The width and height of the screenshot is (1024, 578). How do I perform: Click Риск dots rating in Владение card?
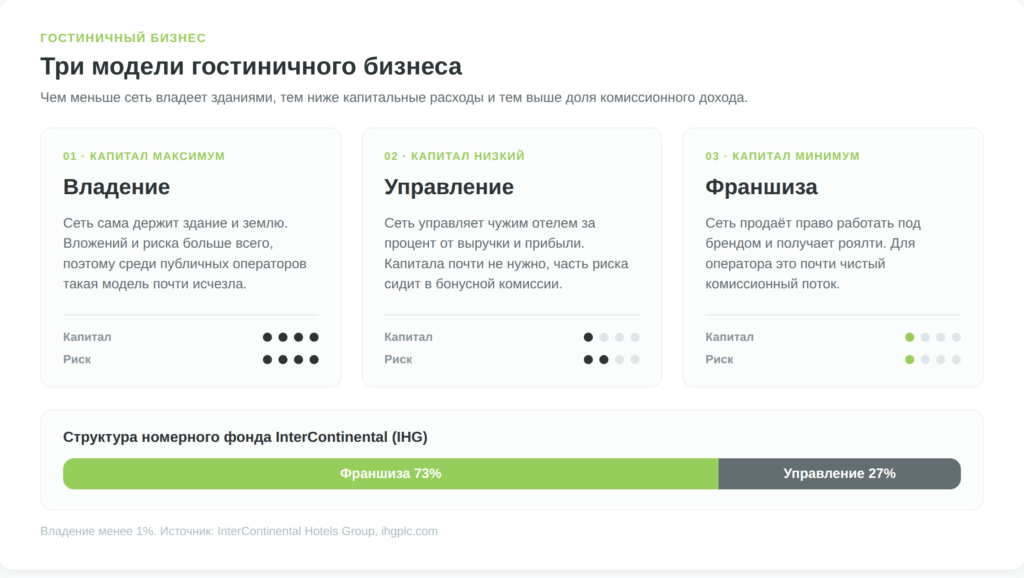[291, 359]
